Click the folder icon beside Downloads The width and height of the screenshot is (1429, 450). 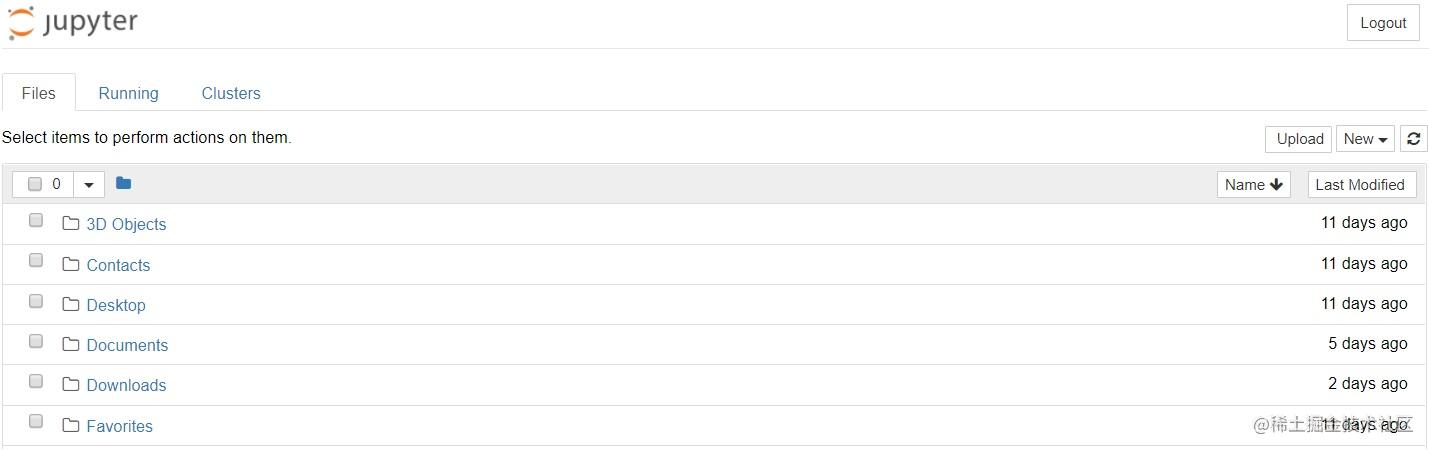70,384
